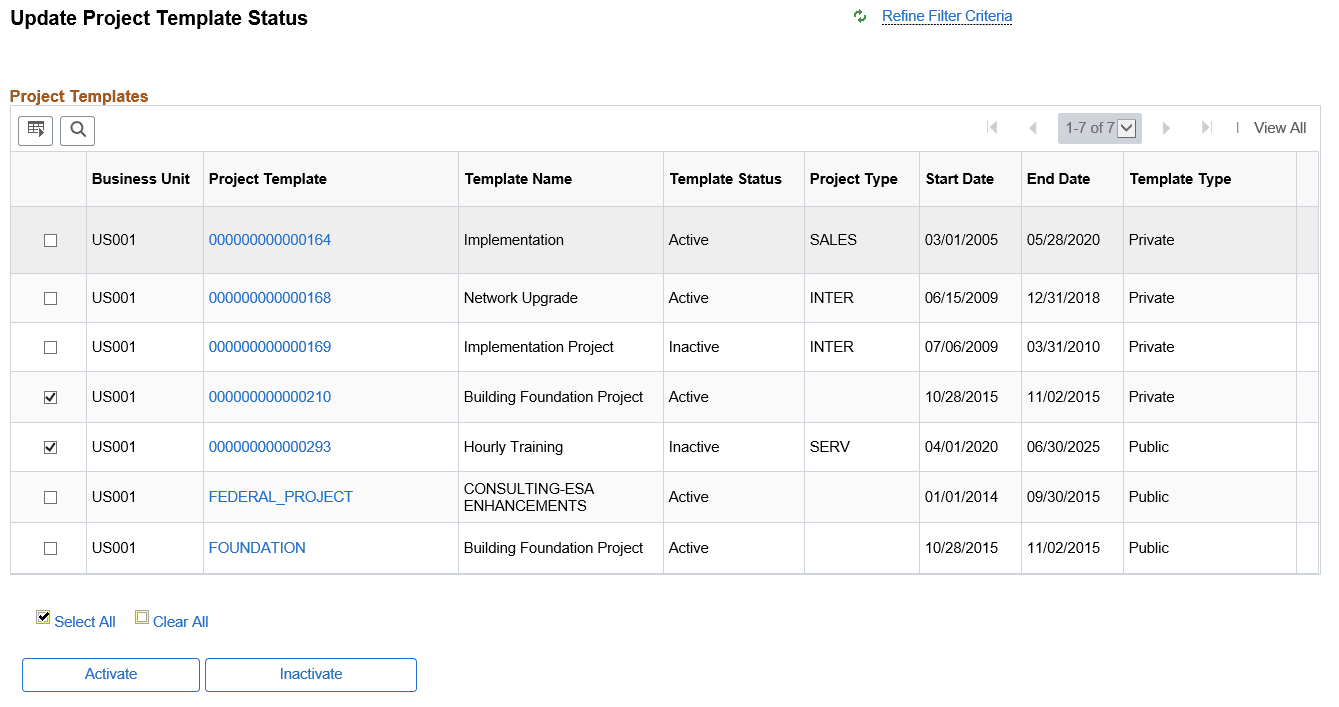The width and height of the screenshot is (1339, 707).
Task: Jump to last rows using last-page arrow icon
Action: click(1206, 127)
